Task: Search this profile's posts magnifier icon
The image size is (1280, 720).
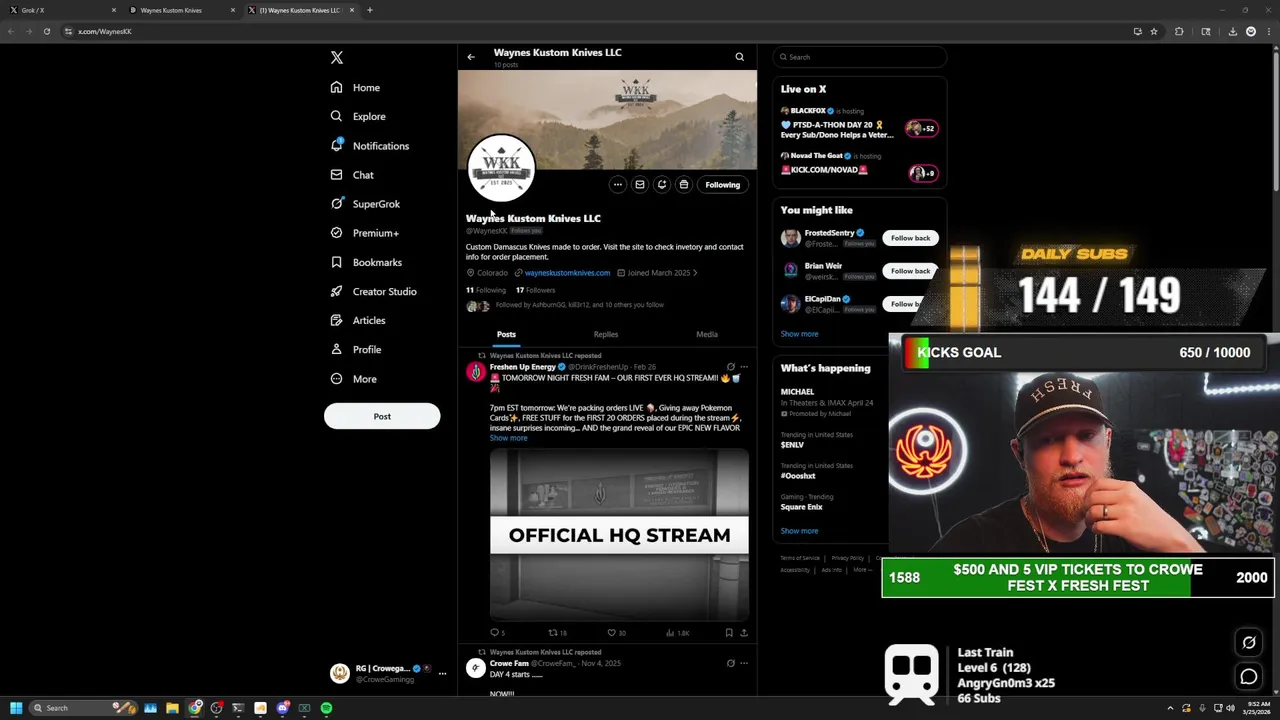Action: tap(740, 57)
